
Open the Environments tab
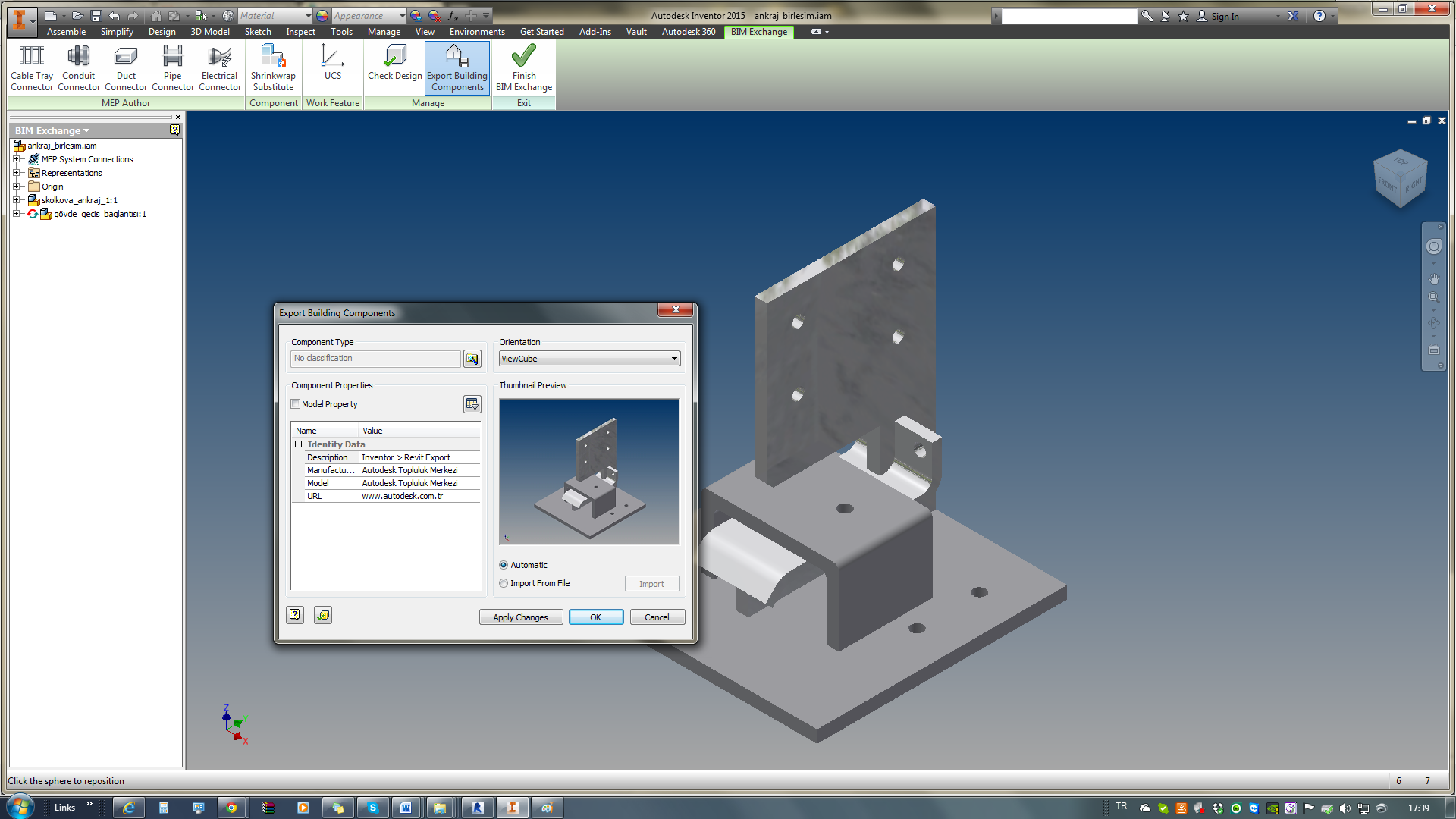point(477,32)
